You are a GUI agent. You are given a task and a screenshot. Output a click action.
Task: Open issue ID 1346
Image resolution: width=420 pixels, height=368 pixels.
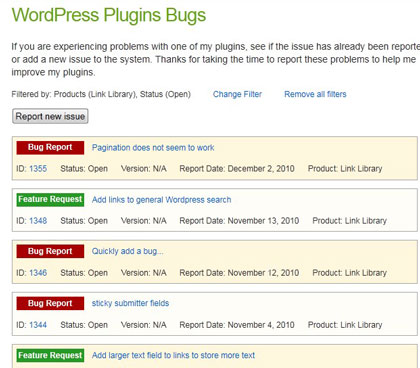tap(38, 273)
